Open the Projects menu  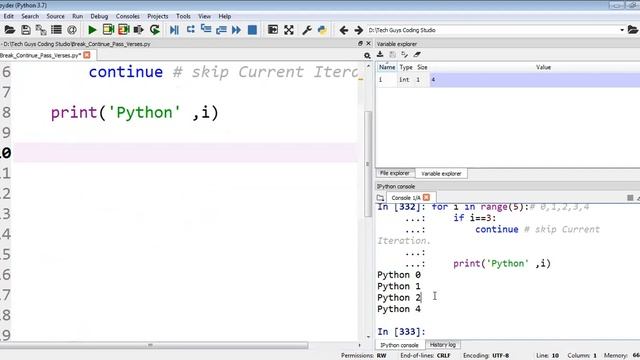[x=158, y=16]
